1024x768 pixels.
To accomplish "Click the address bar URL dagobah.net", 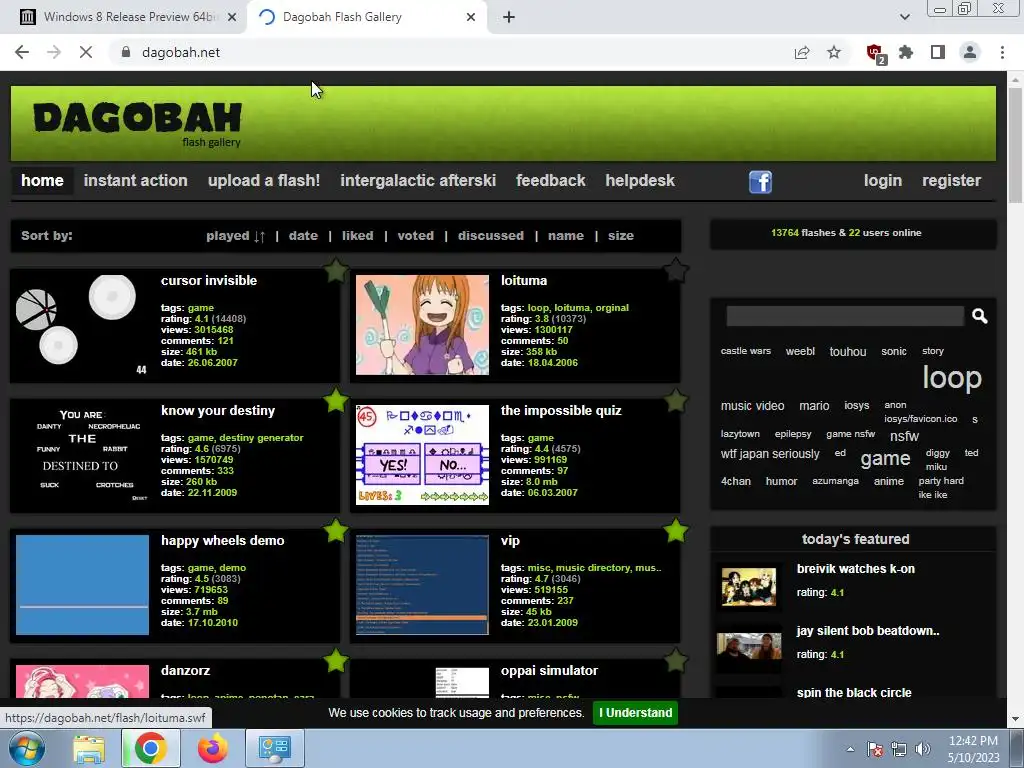I will [x=181, y=52].
